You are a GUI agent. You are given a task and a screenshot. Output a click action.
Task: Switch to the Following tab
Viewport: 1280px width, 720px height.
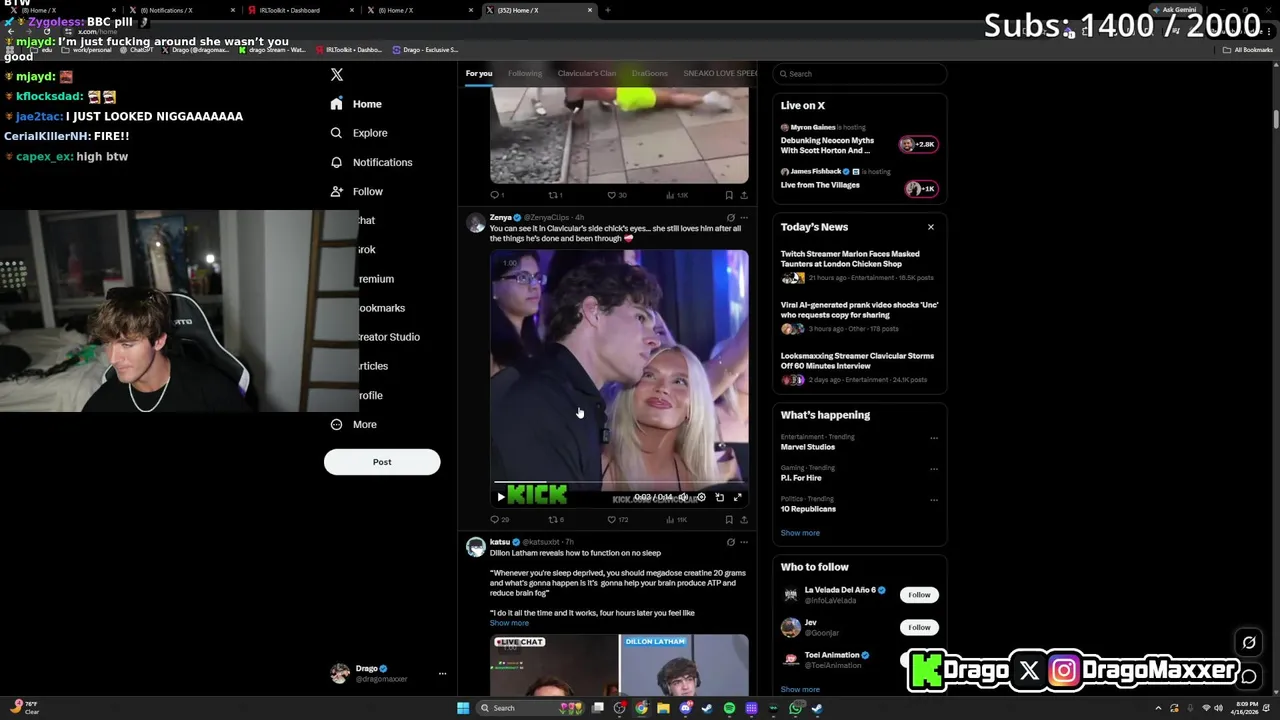coord(524,73)
